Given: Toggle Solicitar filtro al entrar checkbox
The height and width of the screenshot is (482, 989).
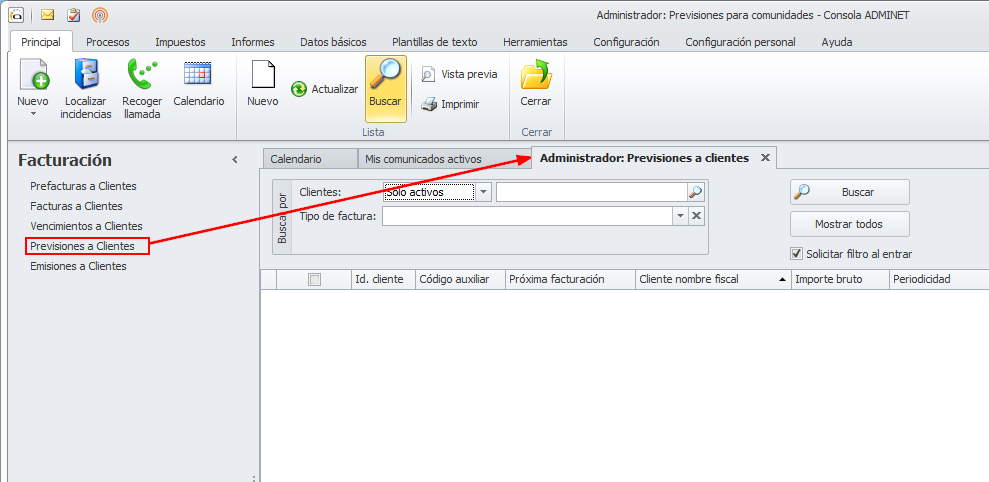Looking at the screenshot, I should (x=796, y=254).
